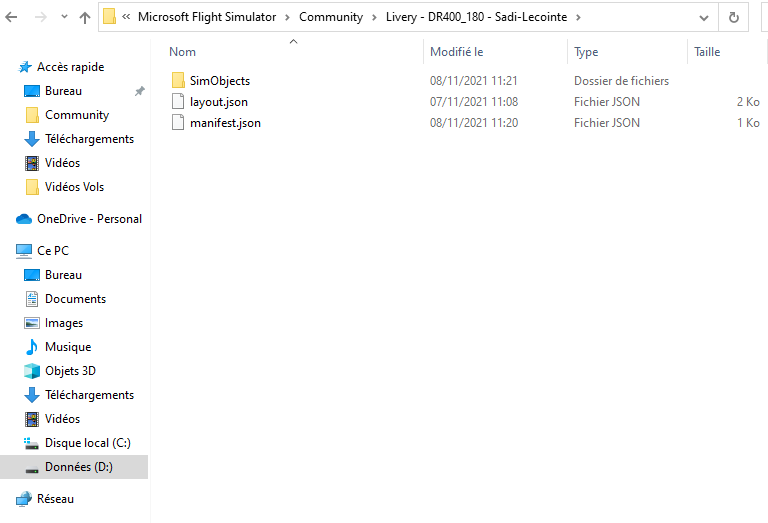
Task: Select layout.json file name
Action: pyautogui.click(x=219, y=102)
